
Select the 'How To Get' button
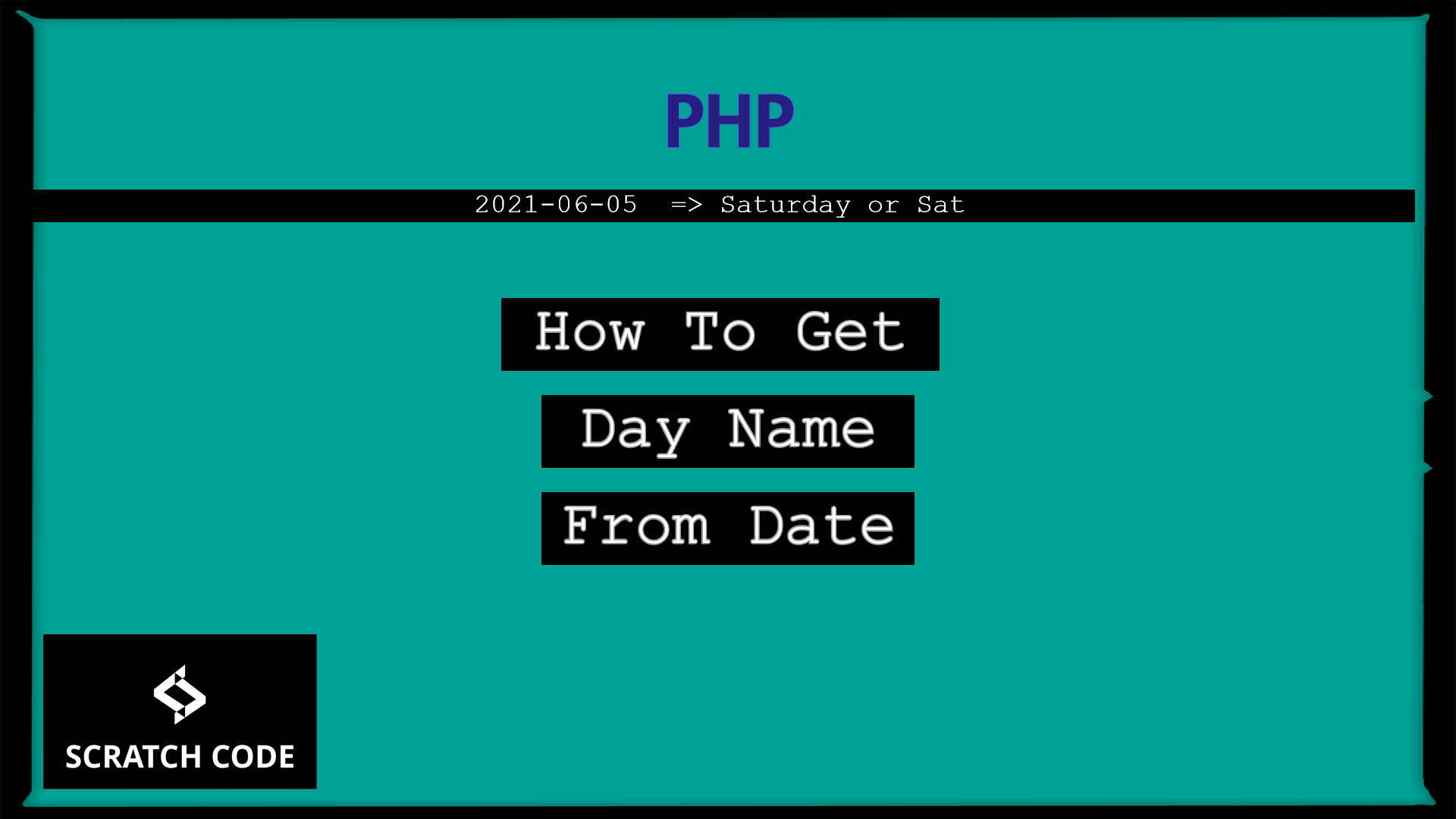tap(718, 334)
